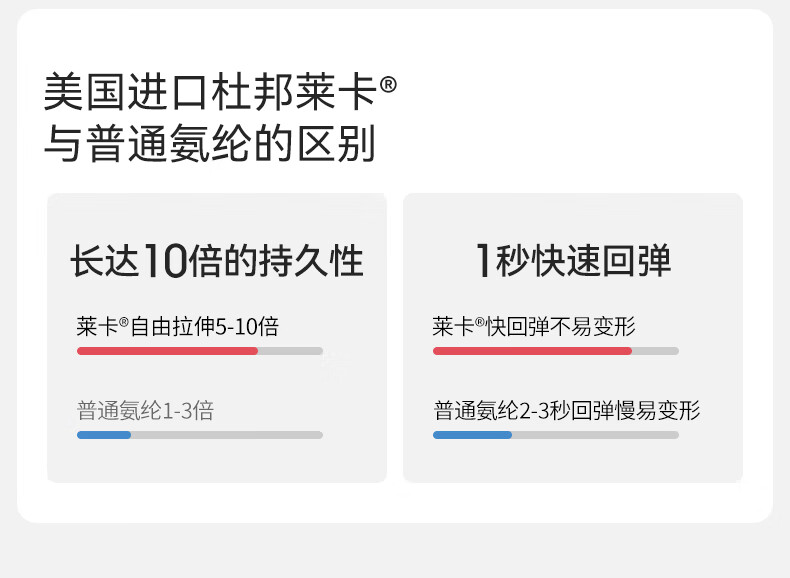The image size is (790, 578).
Task: Click the label 莱卡快回弹不易变形
Action: tap(534, 327)
